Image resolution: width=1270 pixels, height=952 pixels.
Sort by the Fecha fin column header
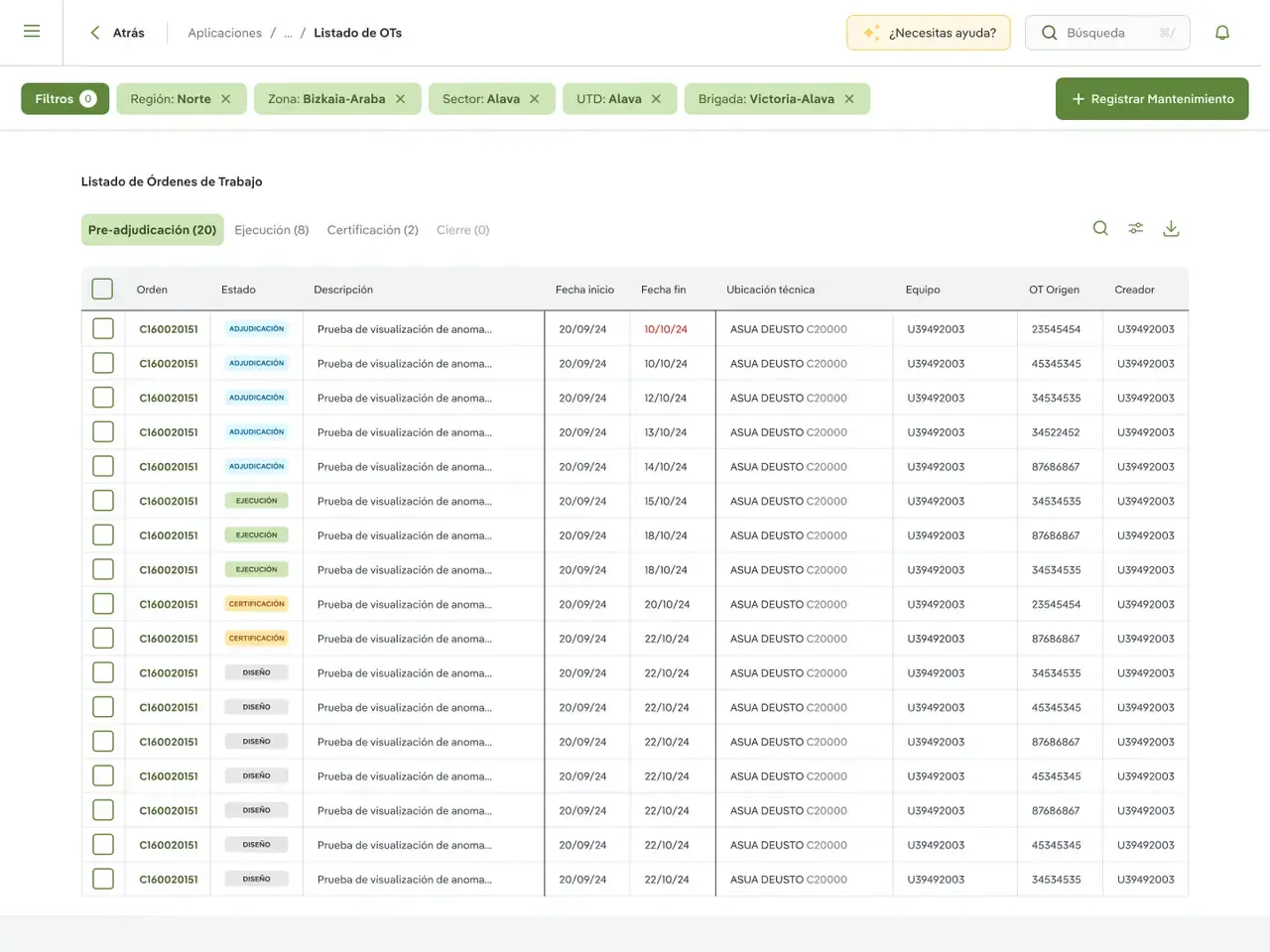pyautogui.click(x=663, y=290)
